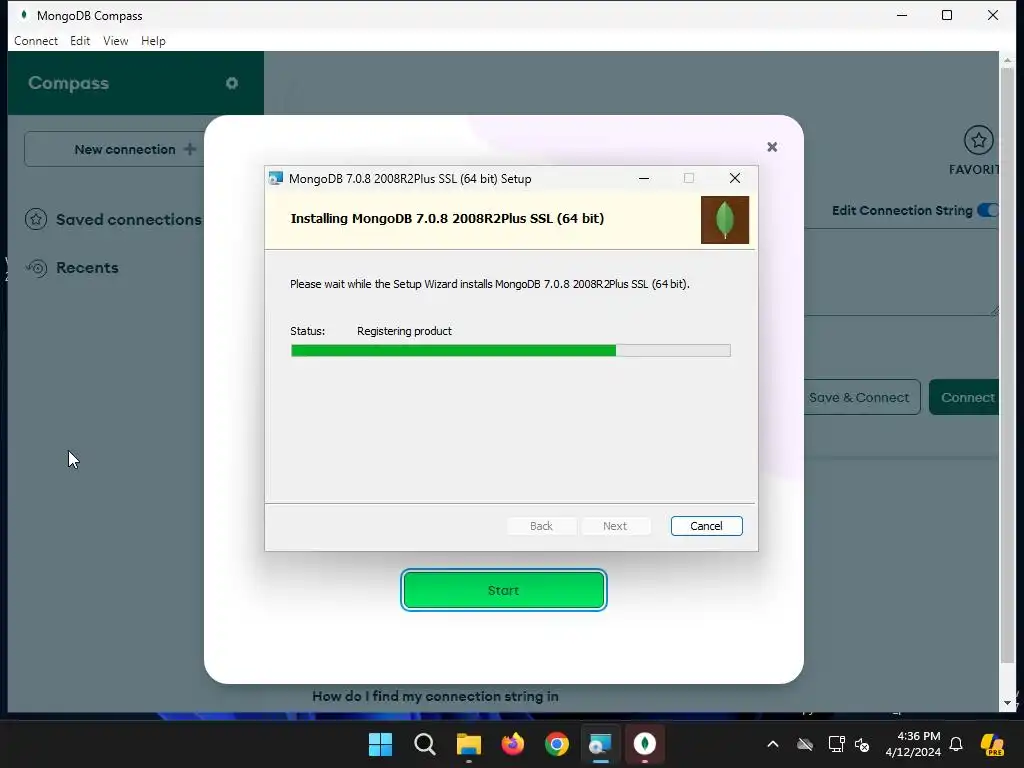Screen dimensions: 1024x768
Task: Click the MongoDB leaf logo in installer
Action: (x=725, y=220)
